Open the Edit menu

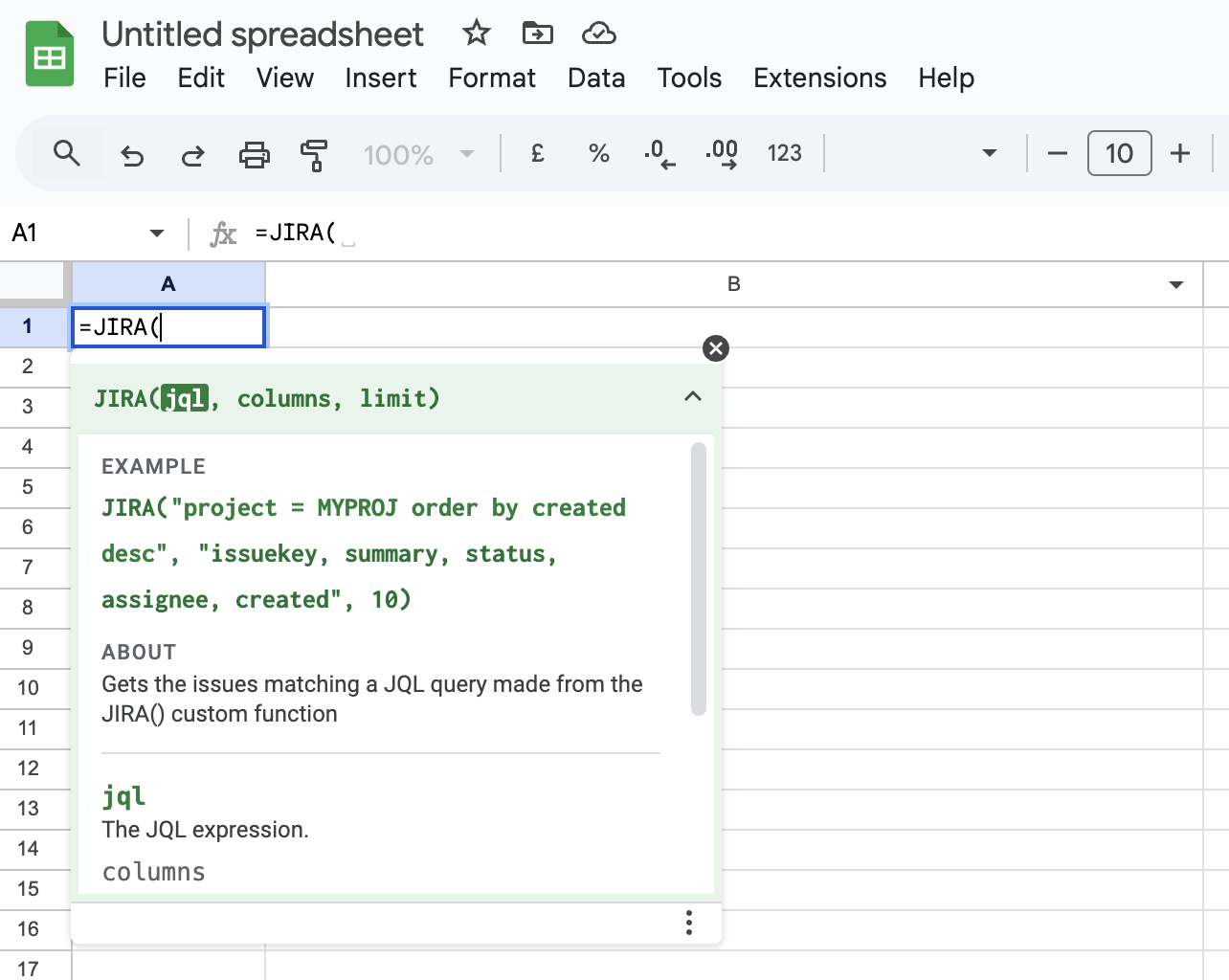click(x=201, y=78)
